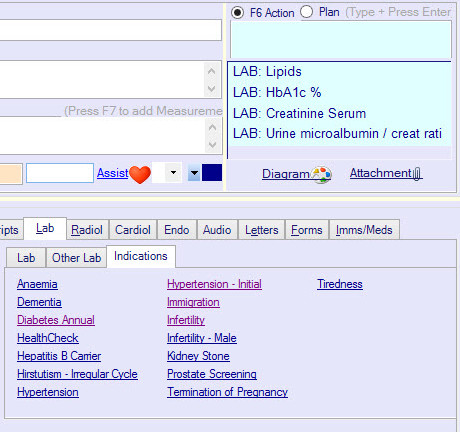Click the Attachment paperclip icon
Viewport: 460px width, 432px height.
coord(417,174)
